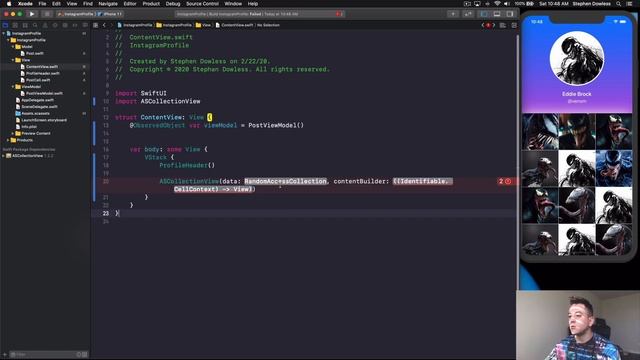640x360 pixels.
Task: Open the volume control in the menu bar
Action: point(507,4)
